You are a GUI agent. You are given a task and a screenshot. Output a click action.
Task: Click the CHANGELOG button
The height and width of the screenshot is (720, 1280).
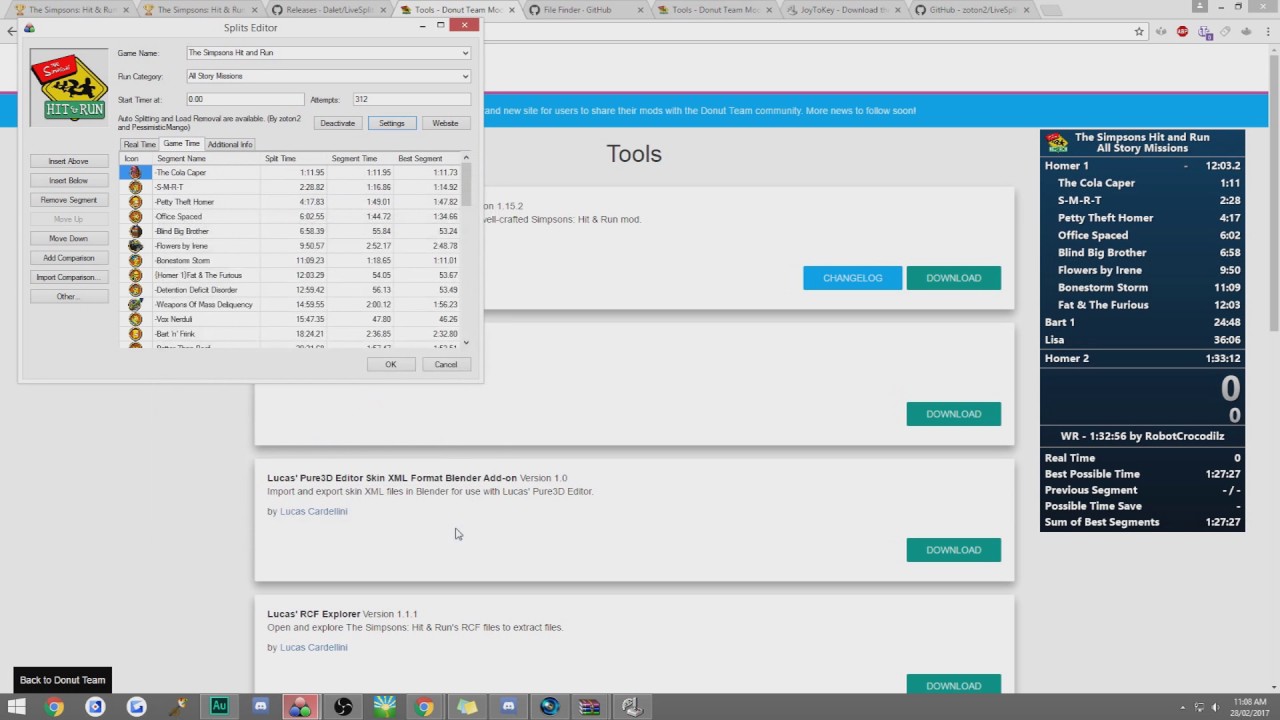(x=852, y=278)
